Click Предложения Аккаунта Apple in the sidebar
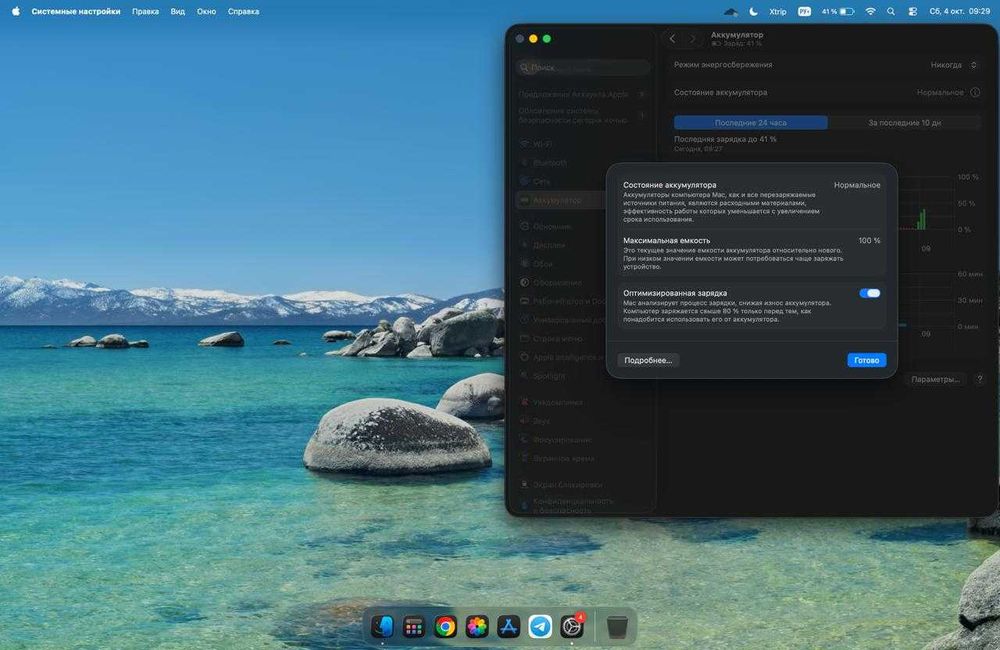The width and height of the screenshot is (1000, 650). 580,94
